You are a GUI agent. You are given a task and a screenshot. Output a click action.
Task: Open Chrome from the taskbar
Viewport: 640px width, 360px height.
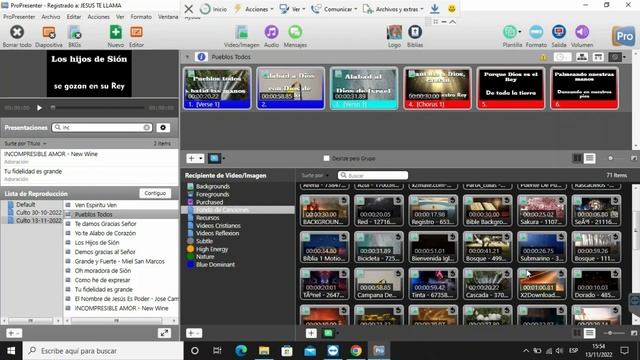tap(356, 351)
